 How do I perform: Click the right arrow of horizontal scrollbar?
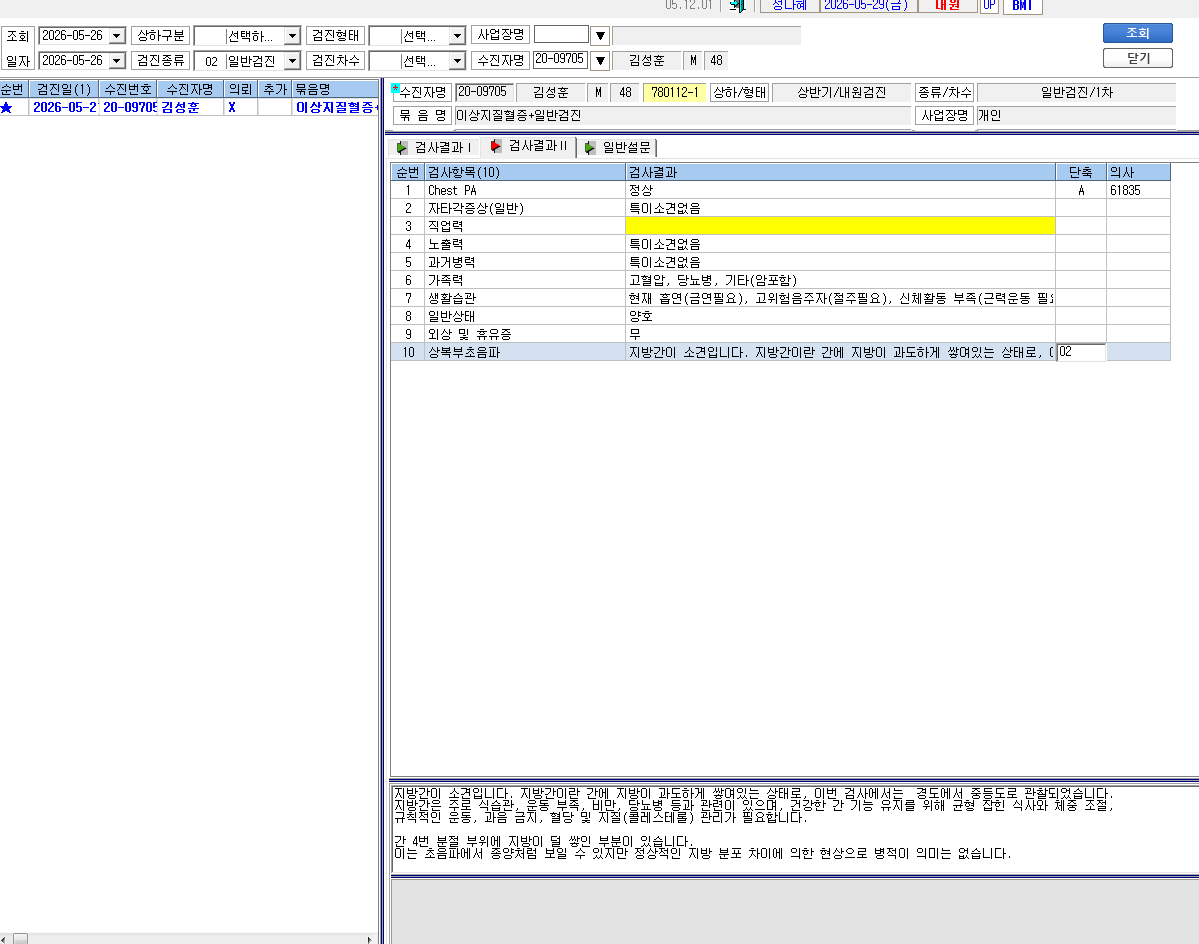pos(370,939)
